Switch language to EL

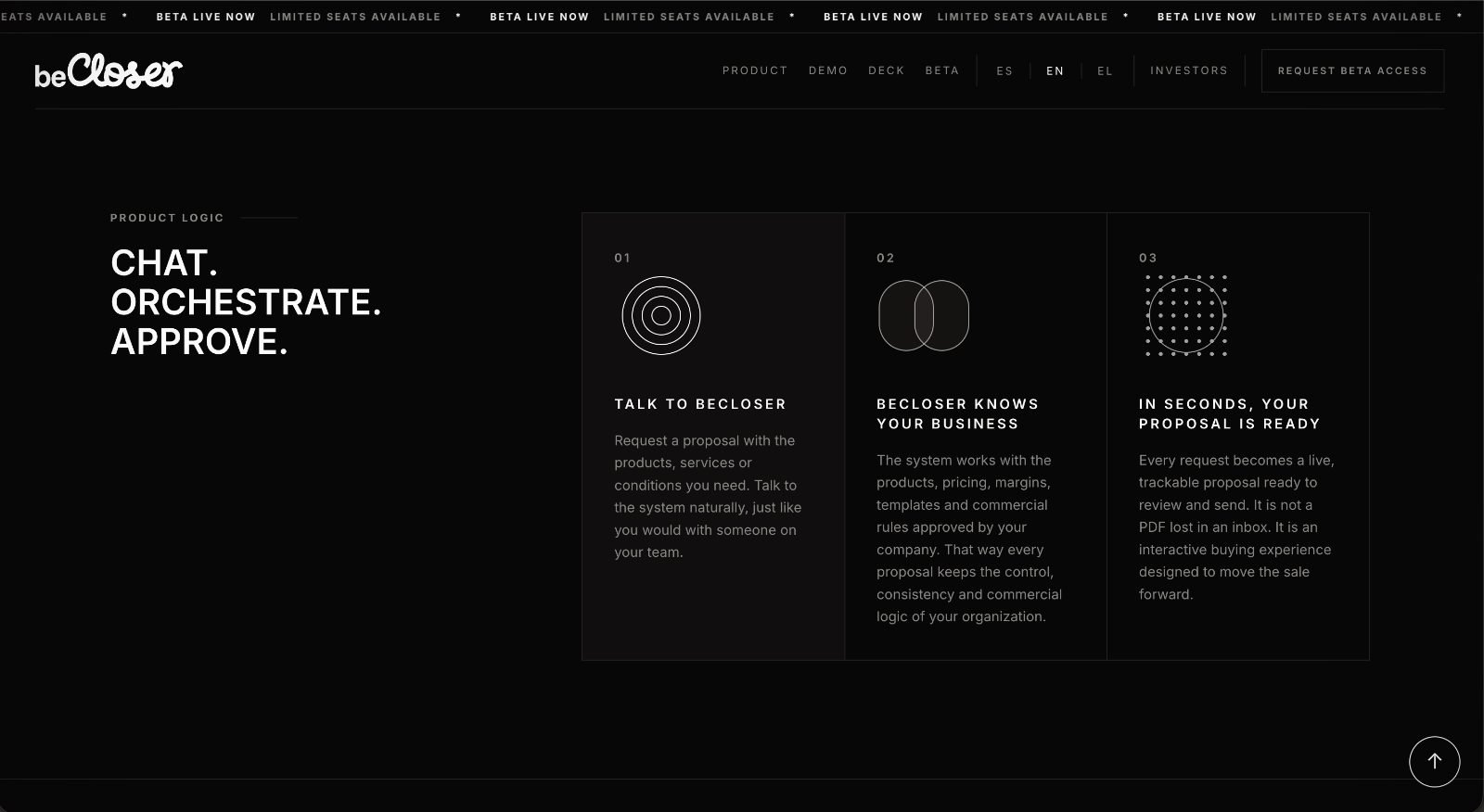click(1105, 70)
